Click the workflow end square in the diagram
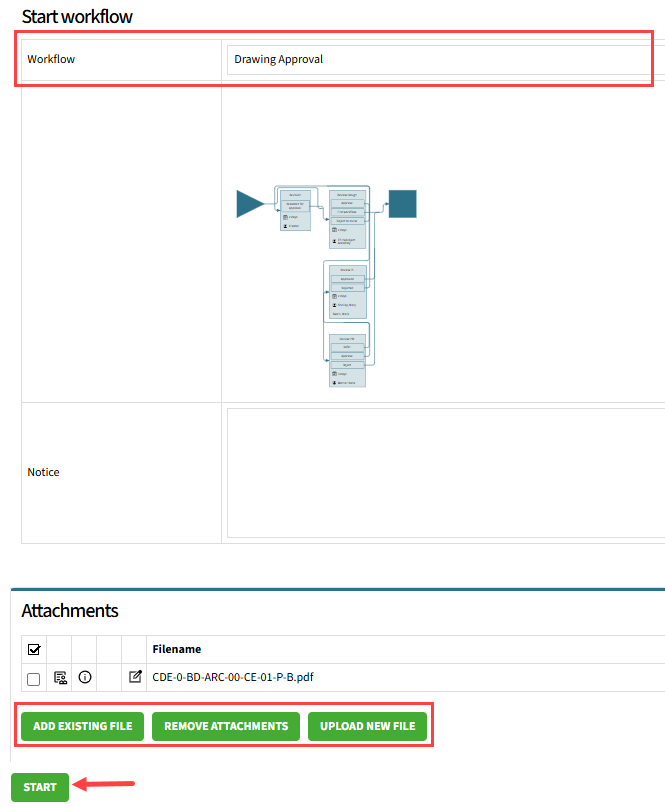 click(402, 204)
